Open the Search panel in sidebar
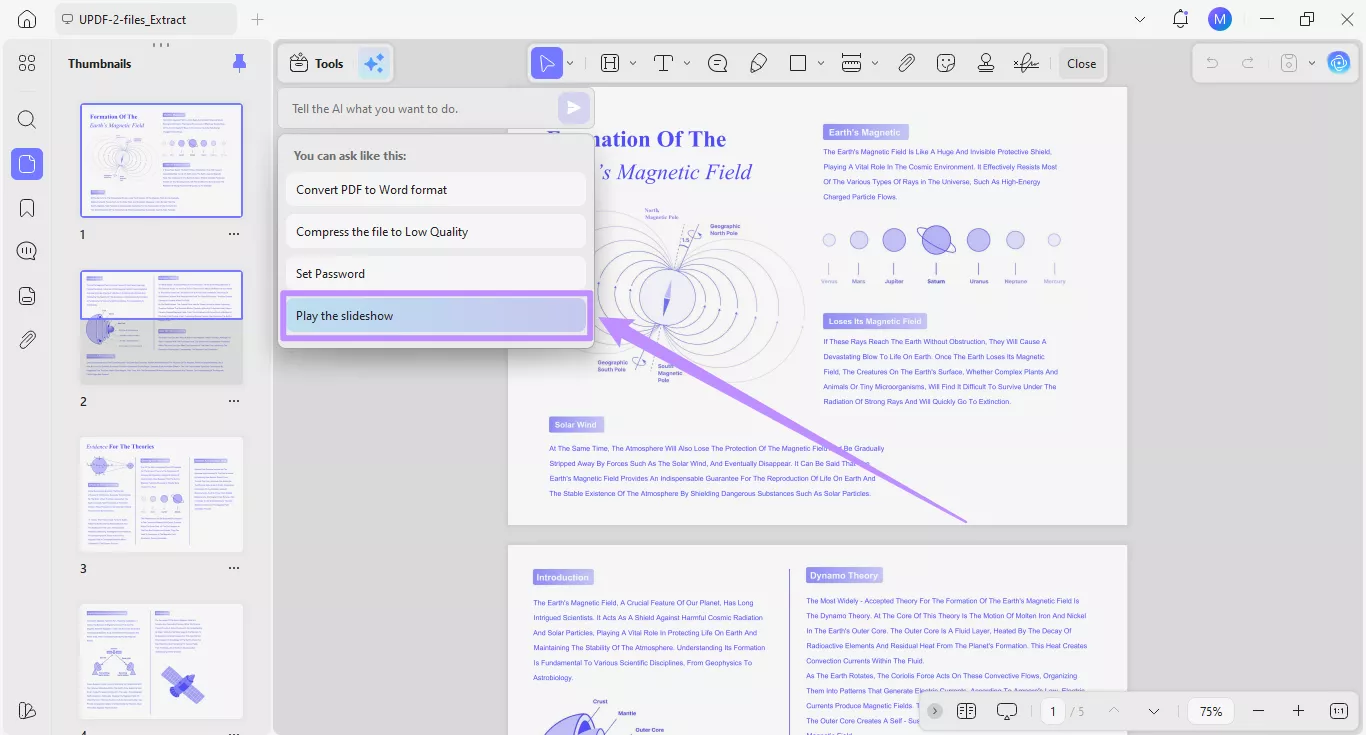This screenshot has width=1366, height=735. click(27, 119)
